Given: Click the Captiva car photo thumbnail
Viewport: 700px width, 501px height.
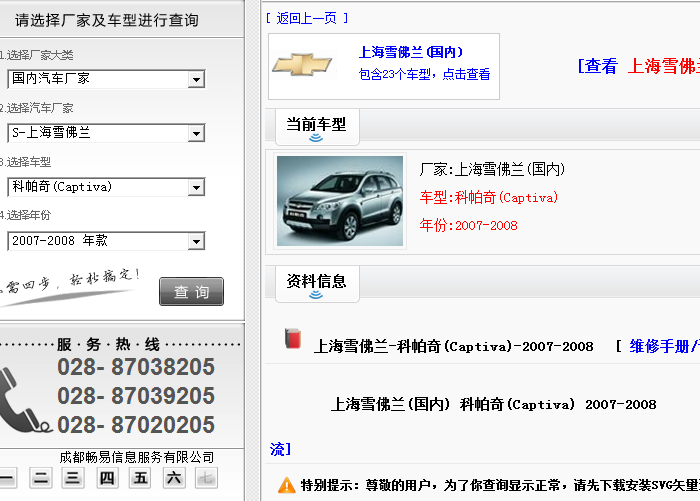Looking at the screenshot, I should click(x=340, y=201).
